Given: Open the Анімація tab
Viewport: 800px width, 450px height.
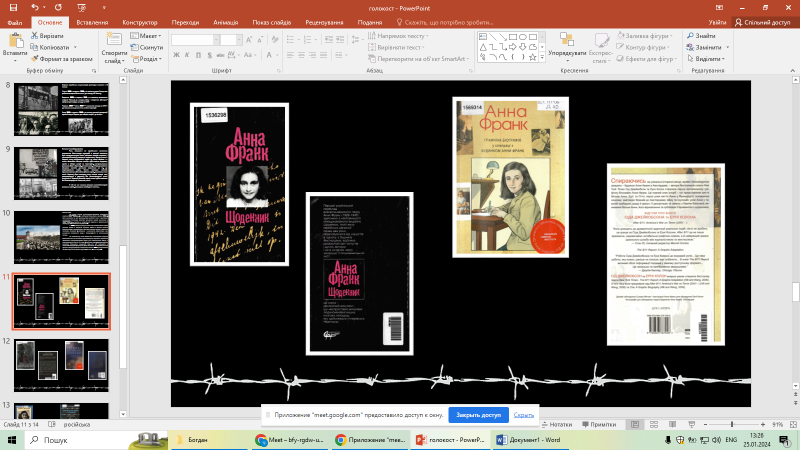Looking at the screenshot, I should (226, 22).
